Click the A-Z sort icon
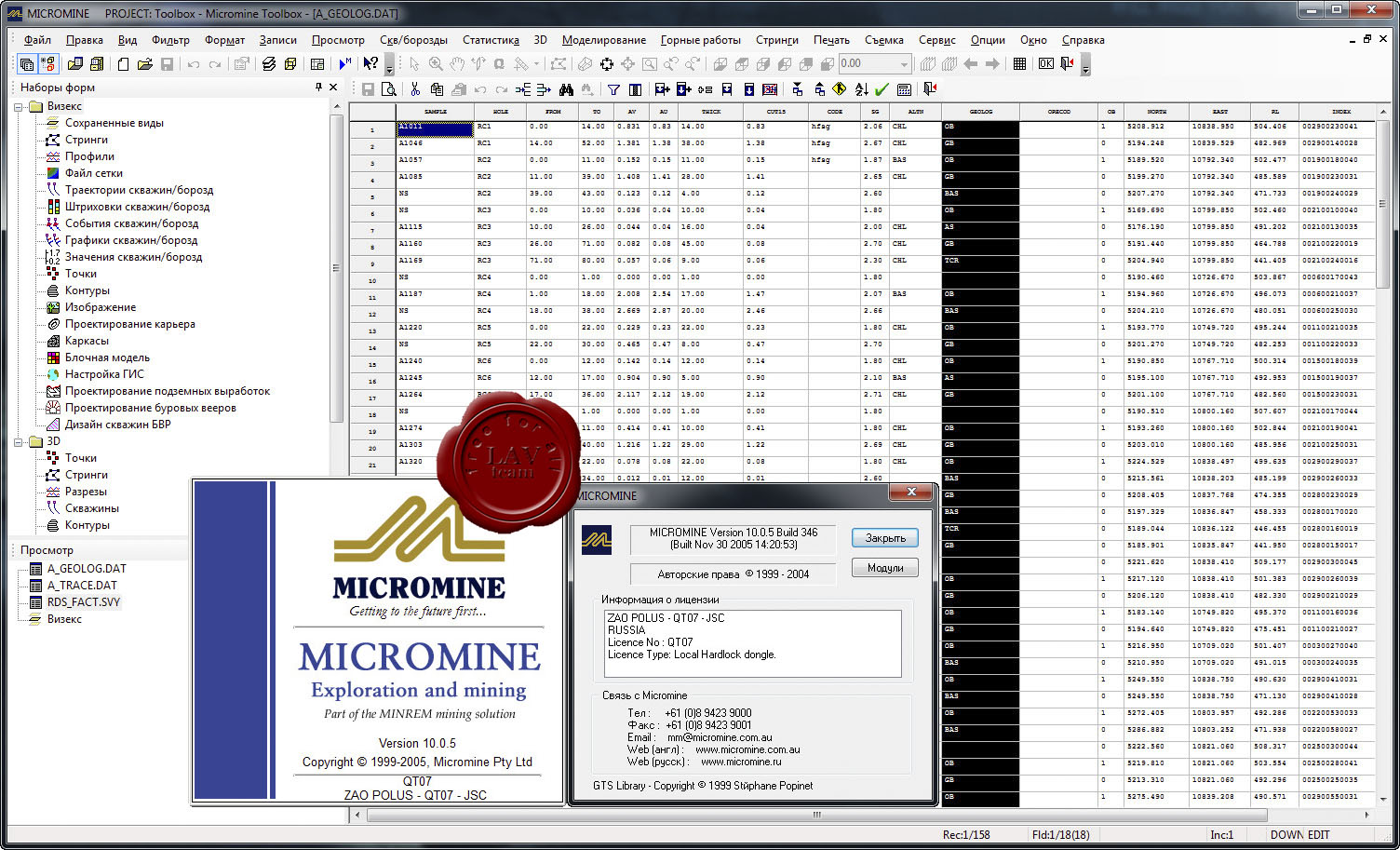Screen dimensions: 1400x850 (x=861, y=89)
